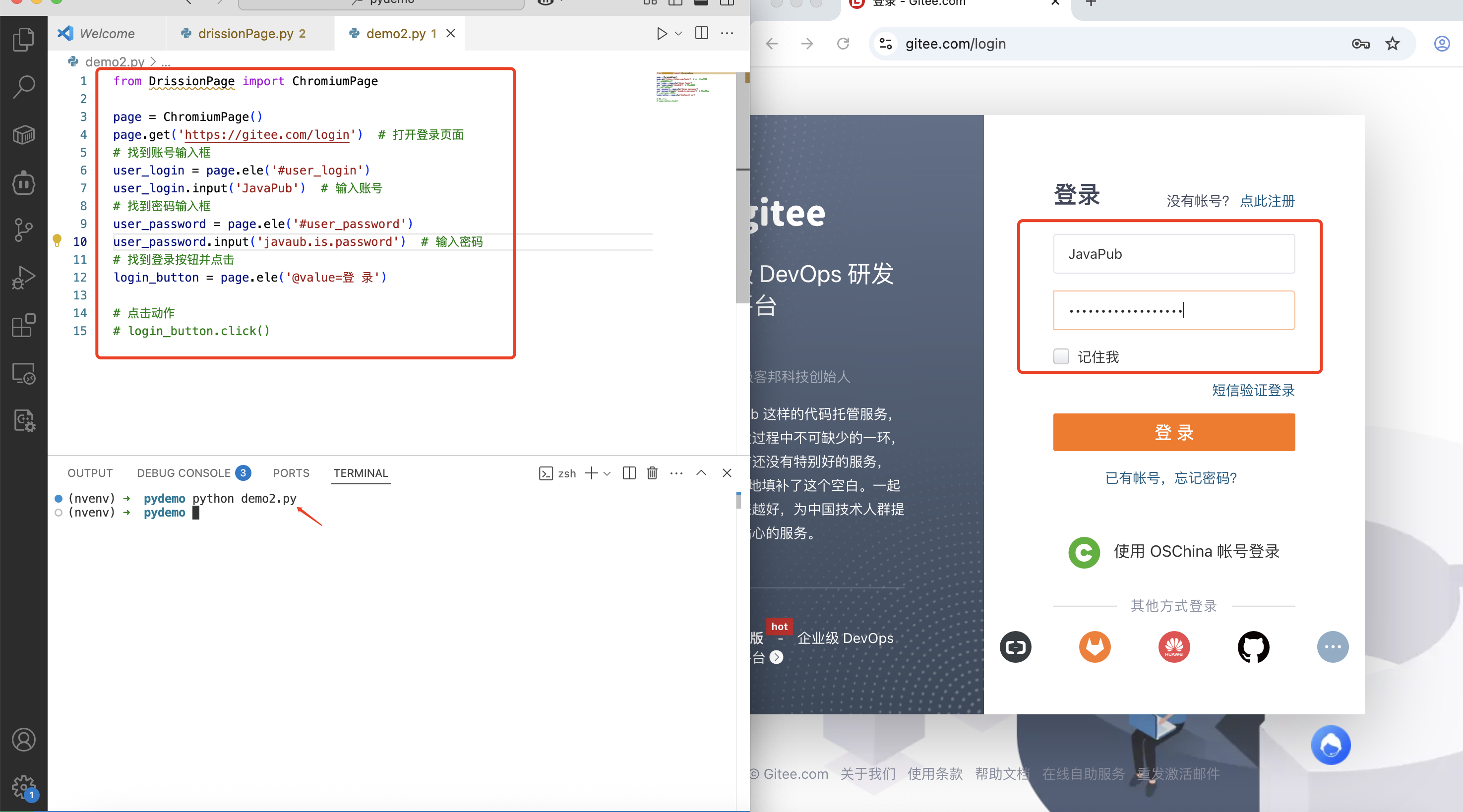
Task: Open terminal panel more actions ellipsis
Action: 676,473
